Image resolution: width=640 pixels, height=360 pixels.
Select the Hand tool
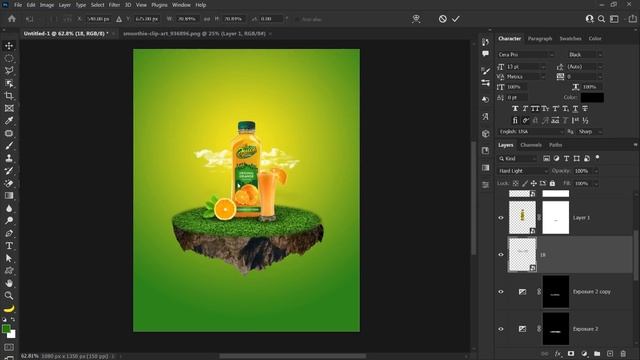coord(9,283)
